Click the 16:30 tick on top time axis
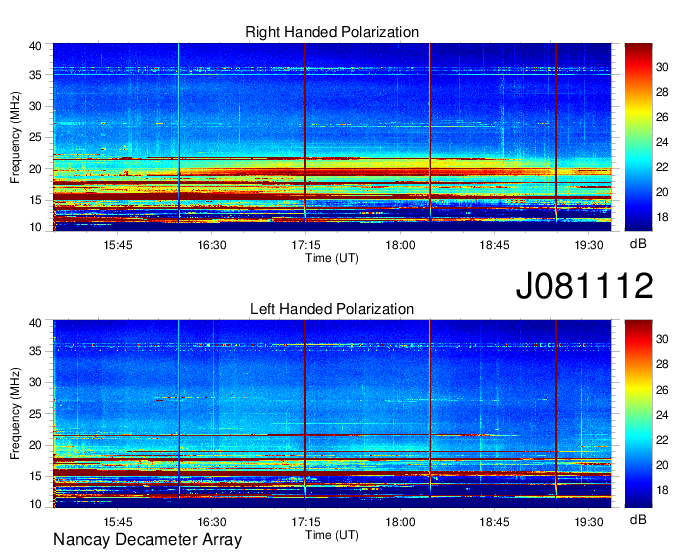Viewport: 680px width, 552px height. pos(212,245)
